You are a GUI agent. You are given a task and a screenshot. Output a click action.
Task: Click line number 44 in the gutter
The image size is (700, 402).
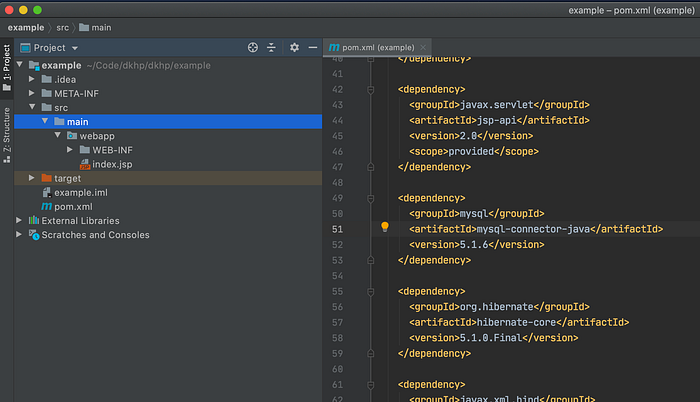(x=338, y=121)
